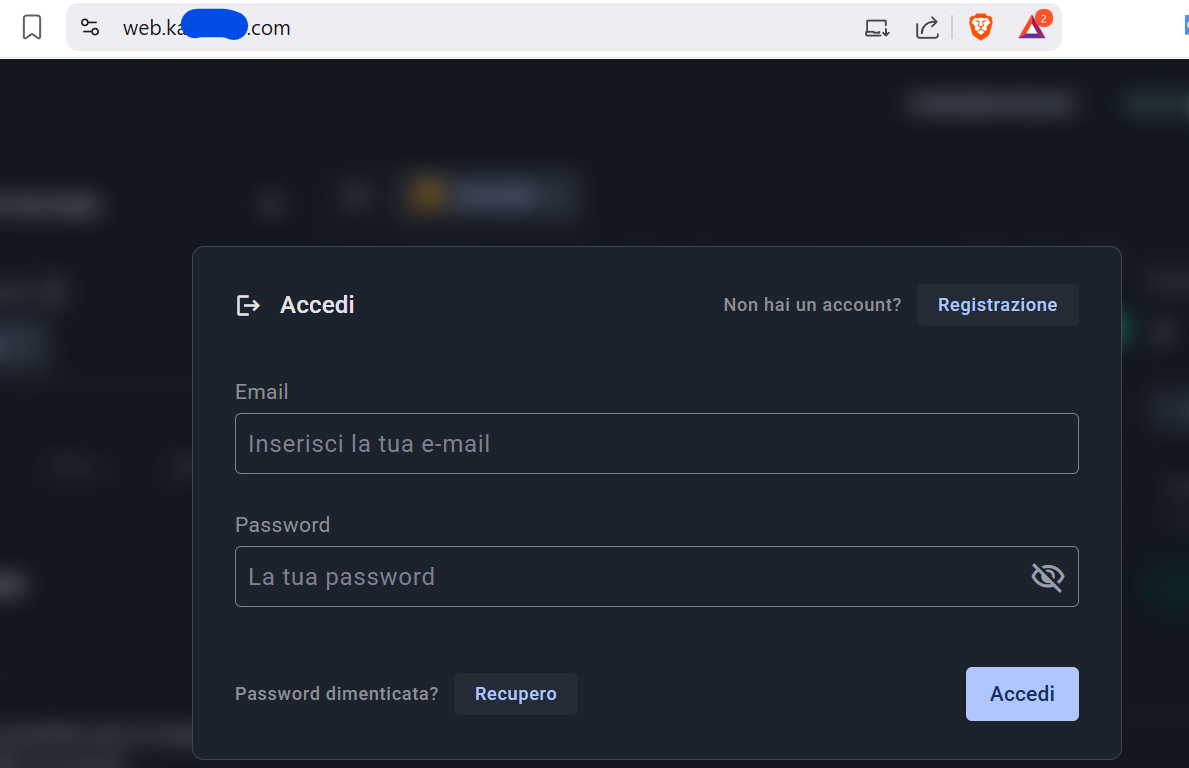The image size is (1189, 768).
Task: Focus the Email input field
Action: pyautogui.click(x=656, y=443)
